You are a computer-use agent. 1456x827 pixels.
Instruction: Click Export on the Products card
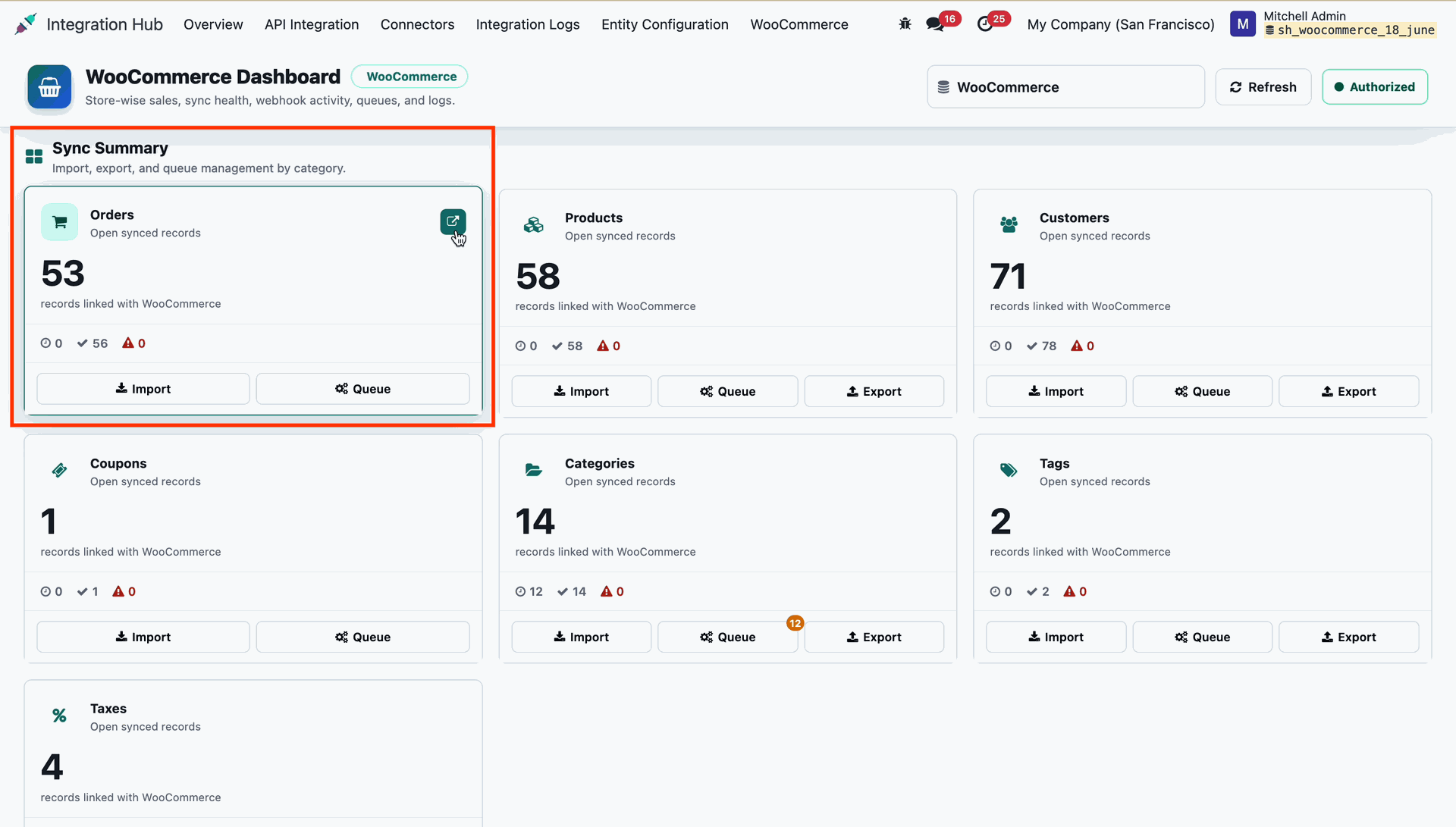click(x=874, y=392)
